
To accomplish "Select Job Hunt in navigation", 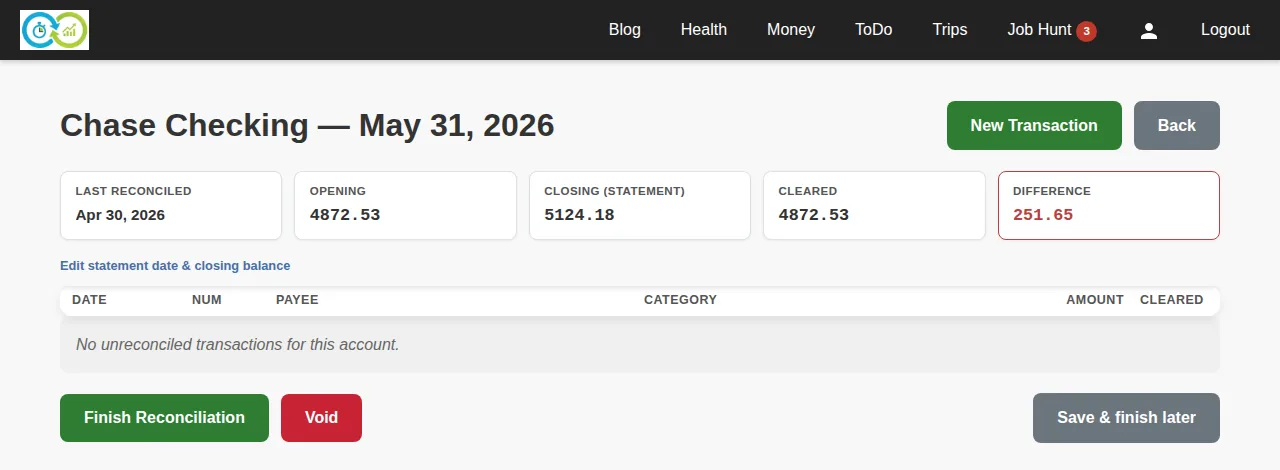I will [x=1039, y=30].
